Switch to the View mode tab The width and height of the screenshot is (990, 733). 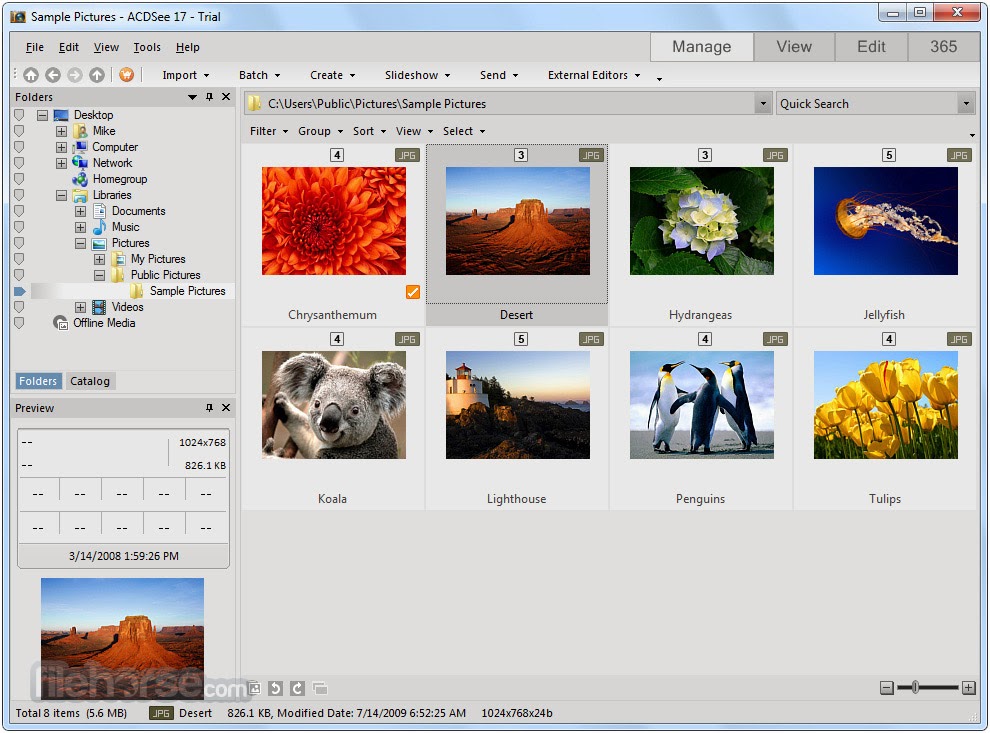pos(794,47)
